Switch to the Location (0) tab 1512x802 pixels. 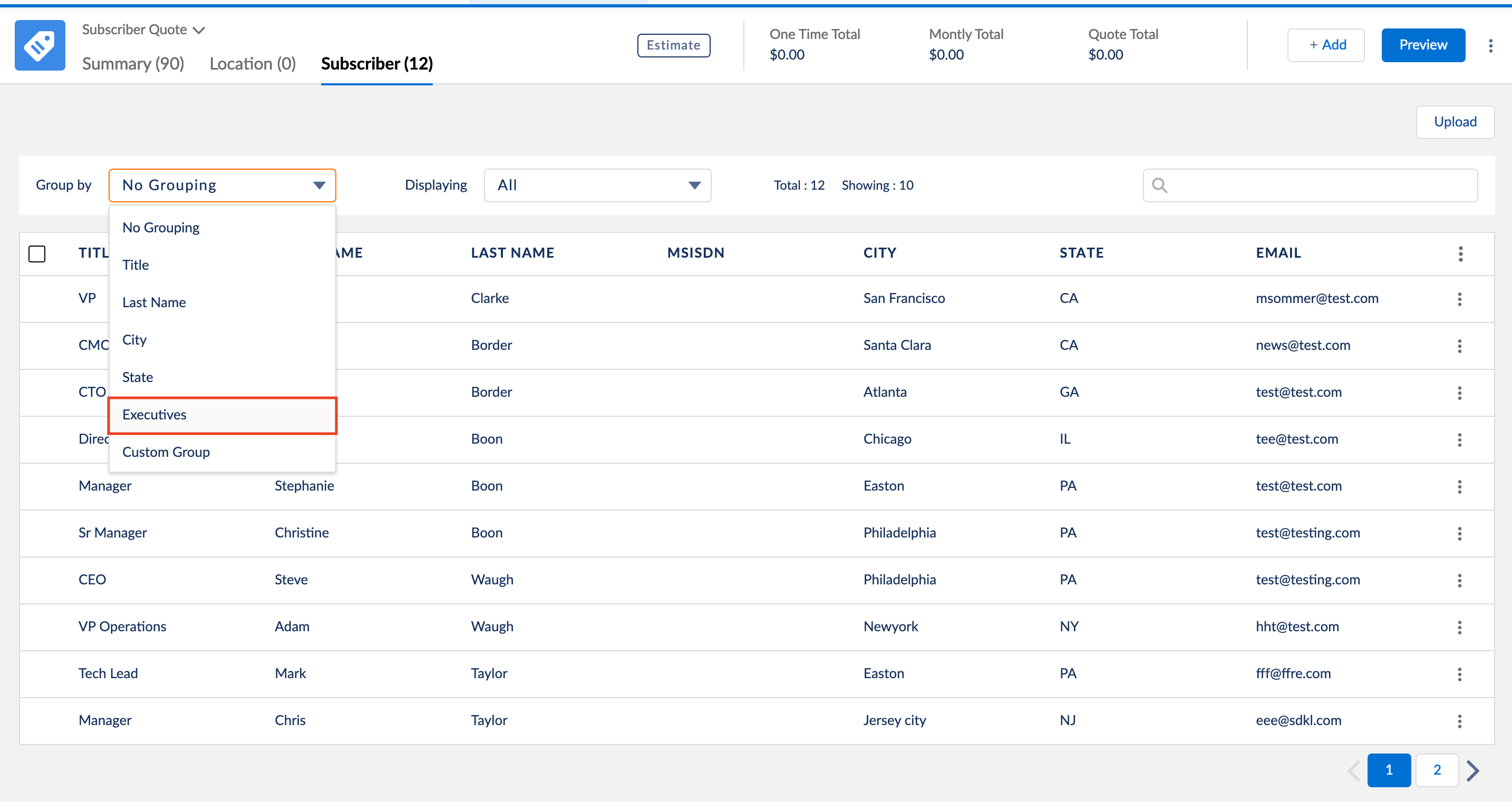click(x=253, y=63)
